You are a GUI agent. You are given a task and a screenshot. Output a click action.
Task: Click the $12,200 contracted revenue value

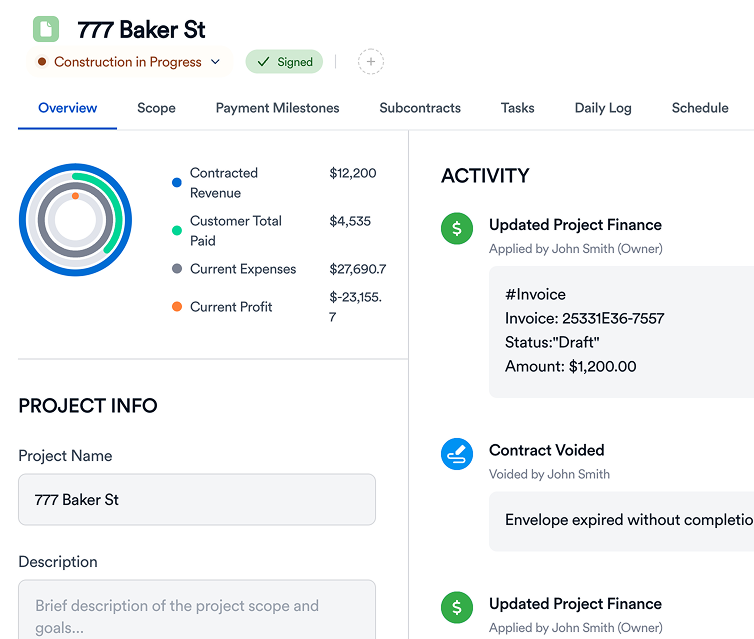pos(352,173)
